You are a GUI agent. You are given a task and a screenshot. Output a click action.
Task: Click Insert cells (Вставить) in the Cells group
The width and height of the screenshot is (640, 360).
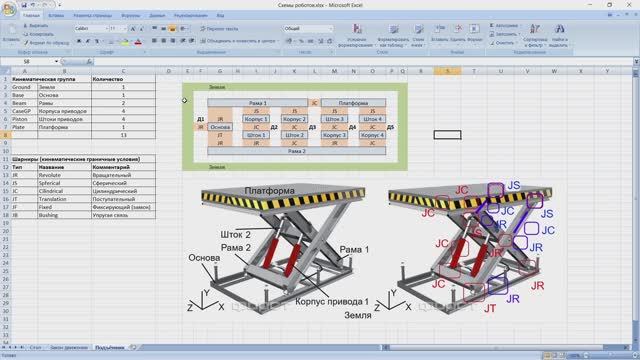(439, 33)
